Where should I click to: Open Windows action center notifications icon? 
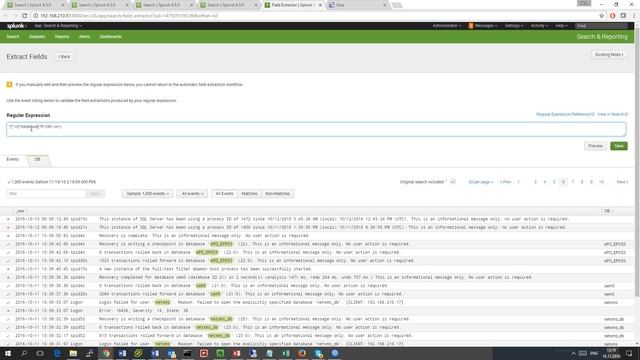[629, 353]
